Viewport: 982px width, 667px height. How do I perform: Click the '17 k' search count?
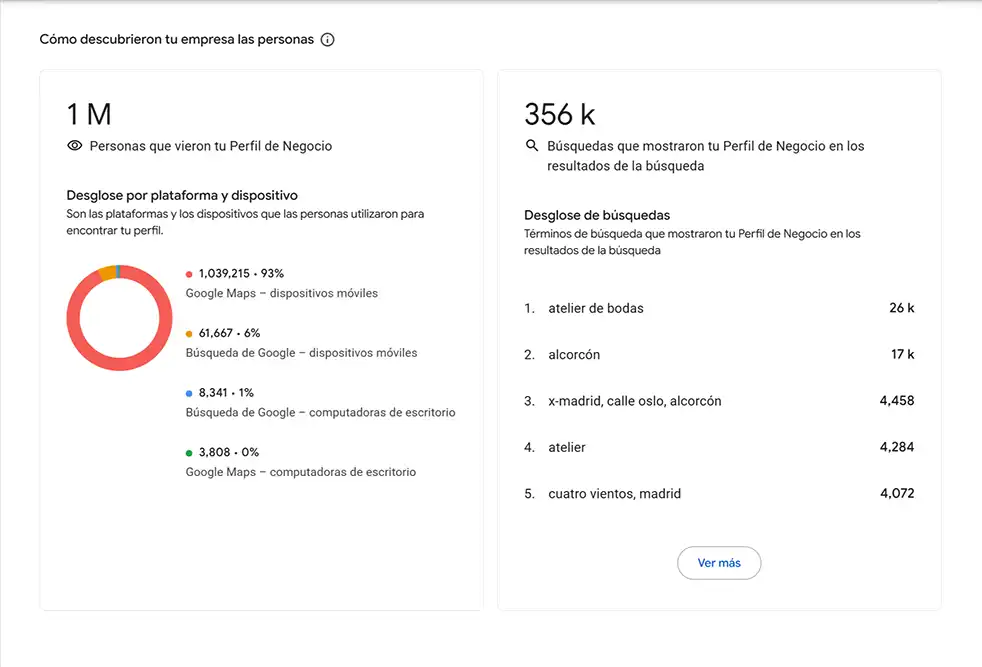[902, 354]
